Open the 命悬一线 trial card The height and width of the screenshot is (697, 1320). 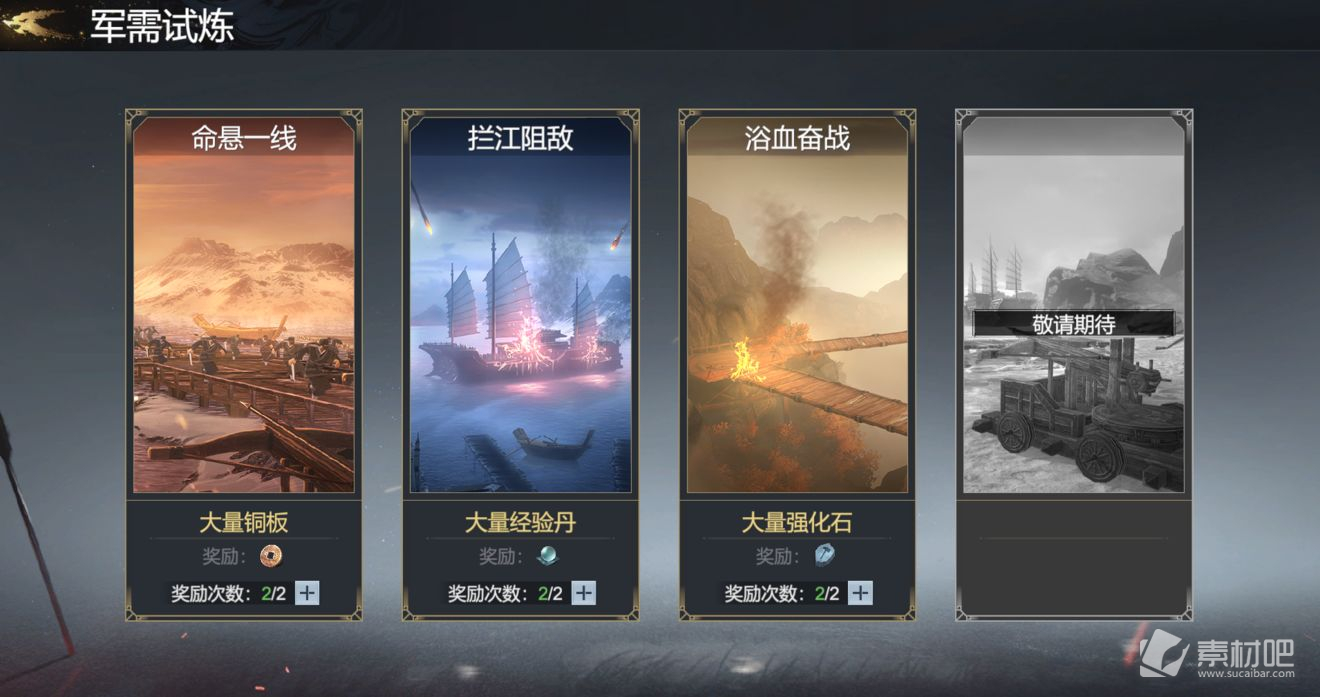click(x=244, y=305)
